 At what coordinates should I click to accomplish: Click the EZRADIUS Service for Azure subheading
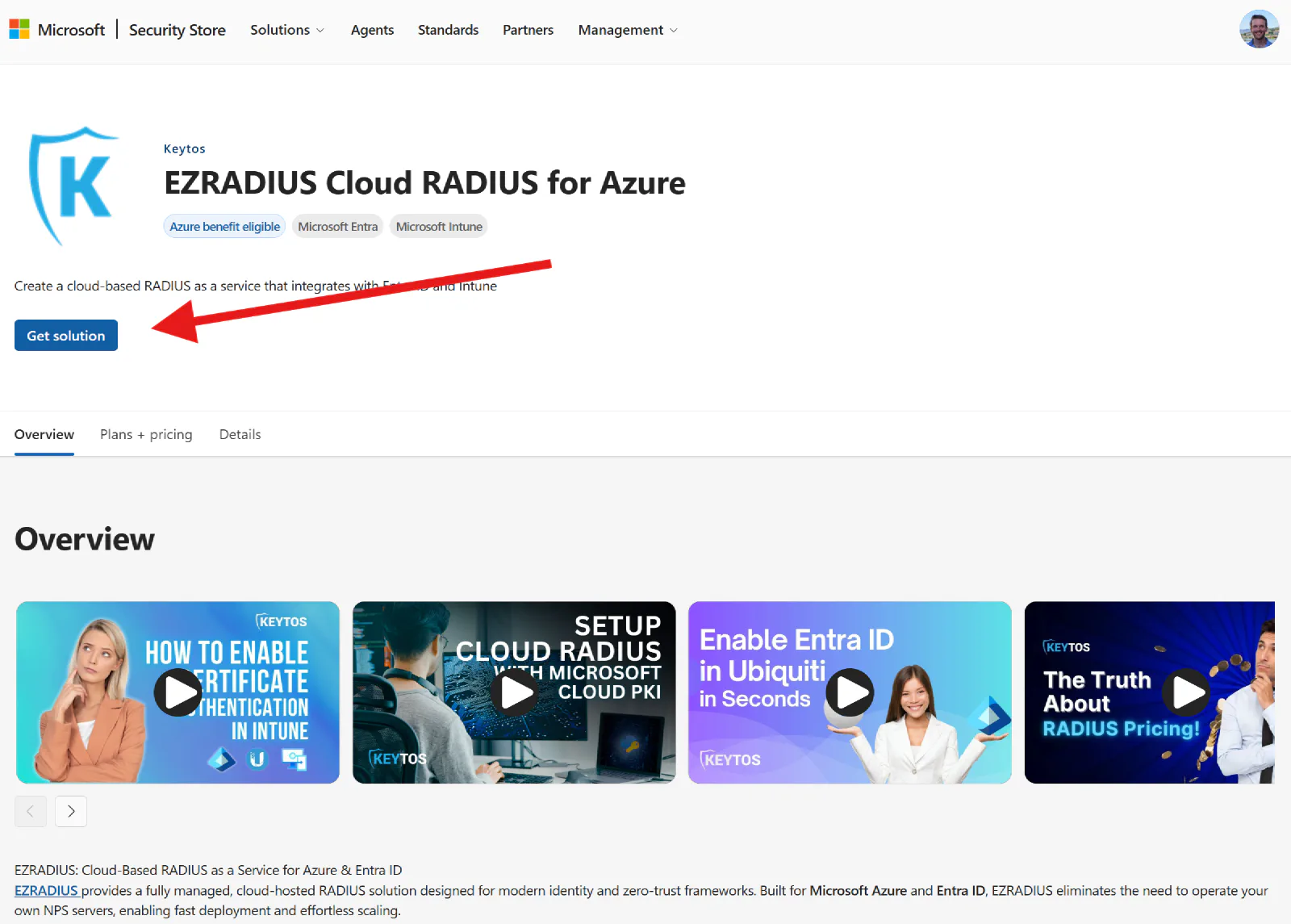tap(208, 870)
